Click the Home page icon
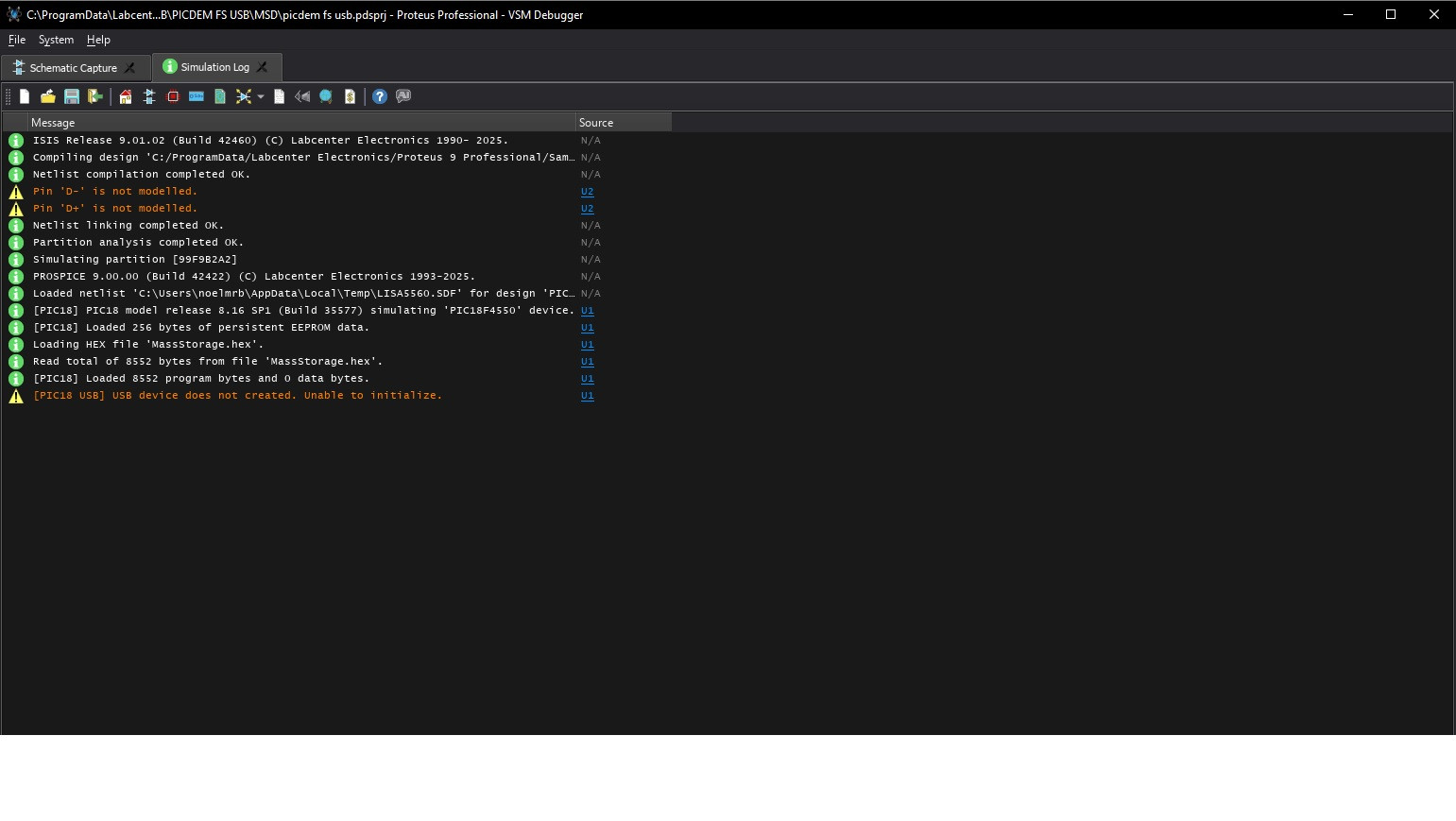Image resolution: width=1456 pixels, height=821 pixels. tap(126, 96)
